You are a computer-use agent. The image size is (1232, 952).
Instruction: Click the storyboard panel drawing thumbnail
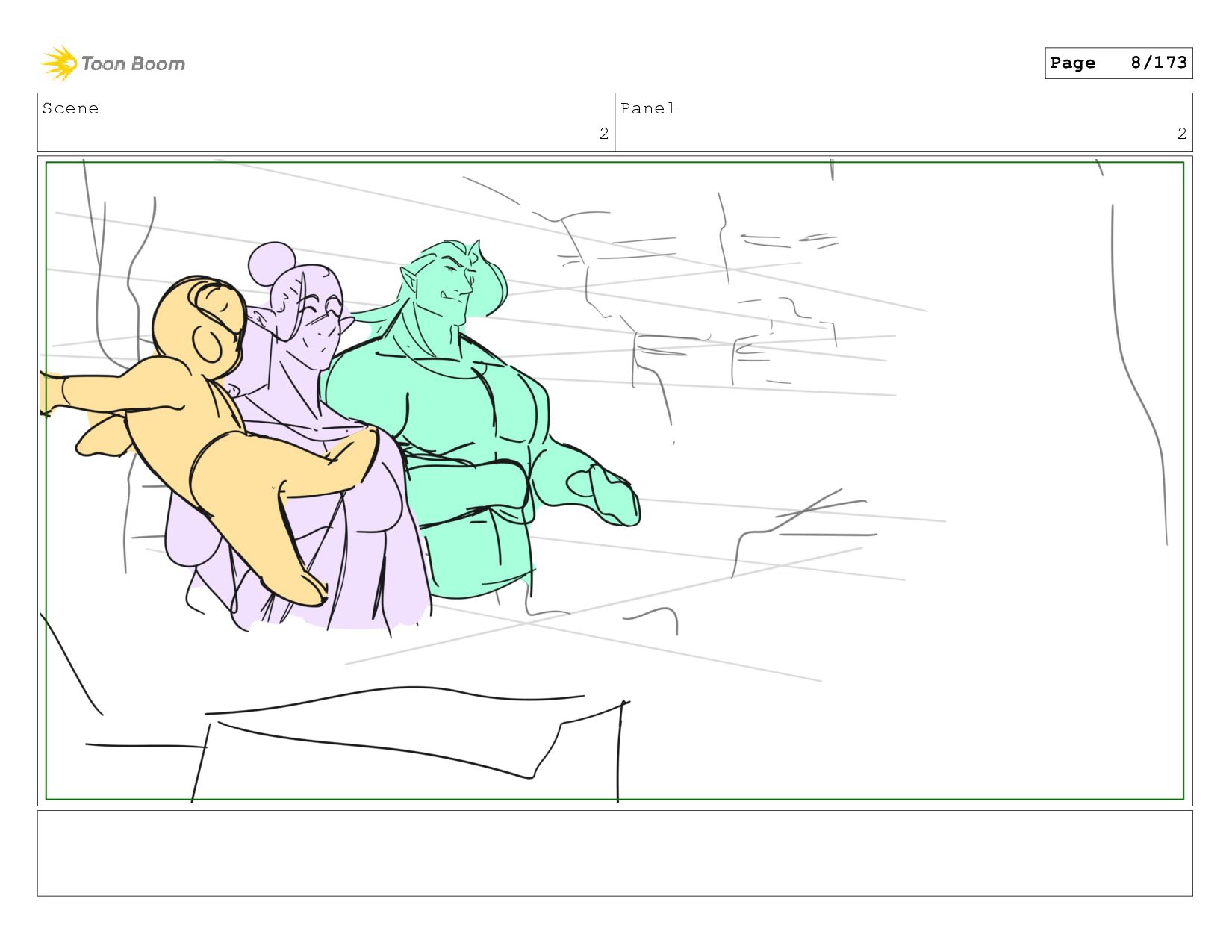click(x=615, y=481)
